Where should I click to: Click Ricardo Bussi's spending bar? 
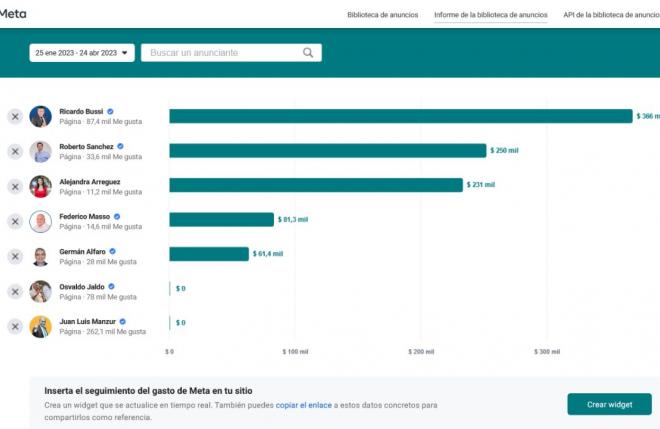point(401,116)
